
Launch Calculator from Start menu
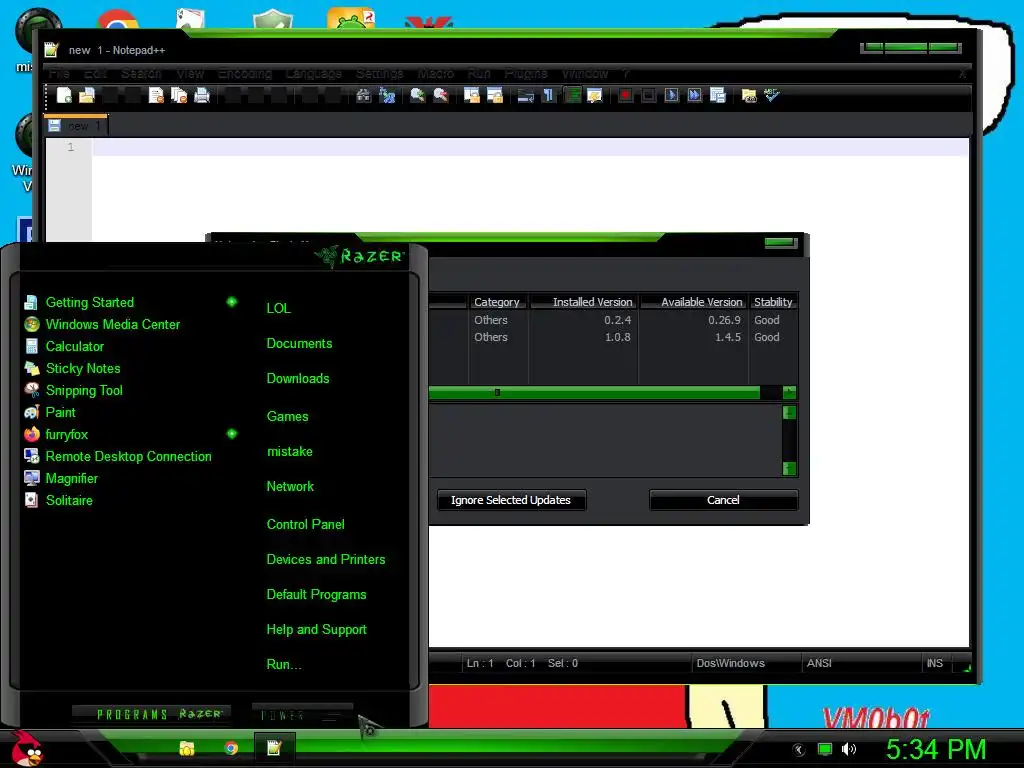pos(64,347)
